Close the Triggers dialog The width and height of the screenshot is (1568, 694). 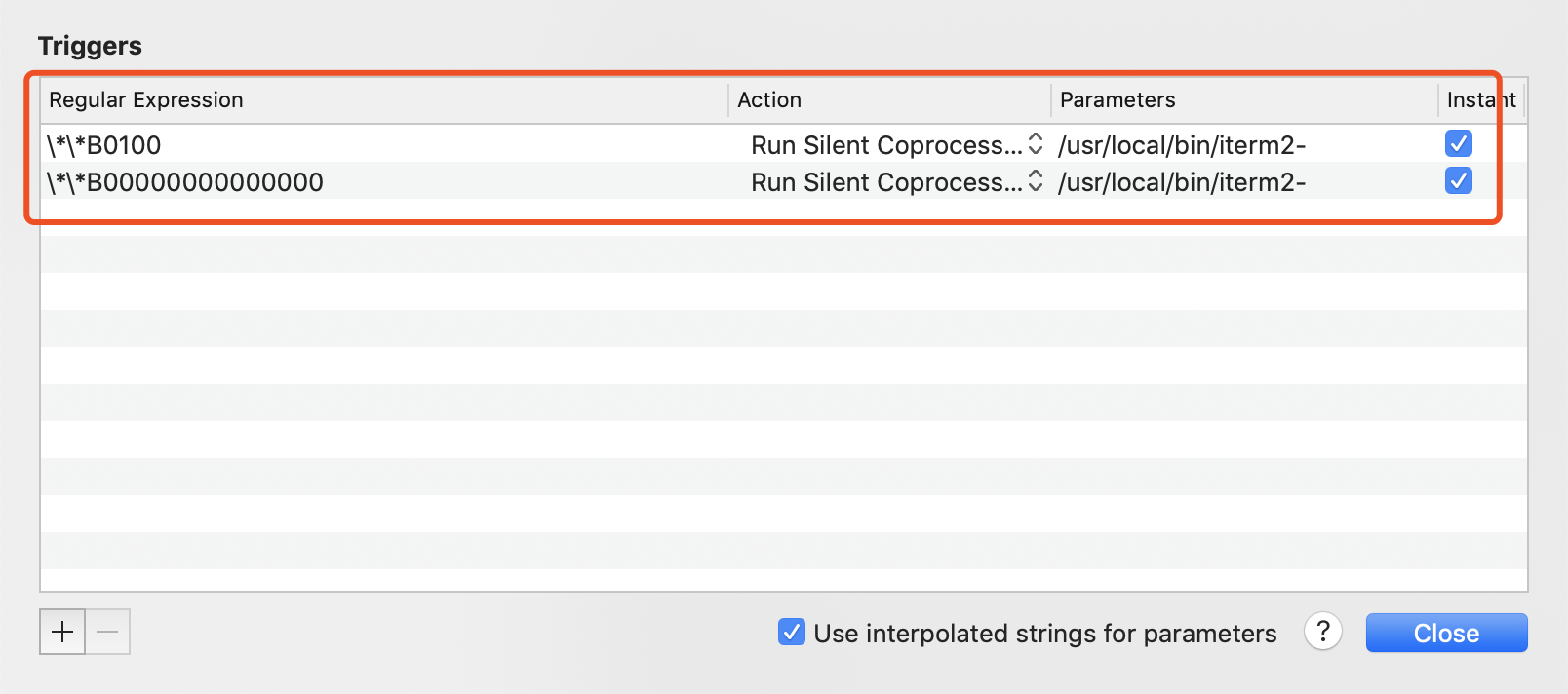click(x=1446, y=633)
